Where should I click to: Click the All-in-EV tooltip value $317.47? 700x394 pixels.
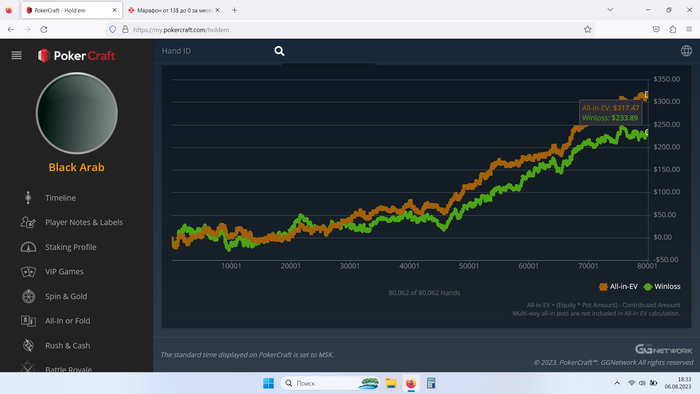pos(626,108)
